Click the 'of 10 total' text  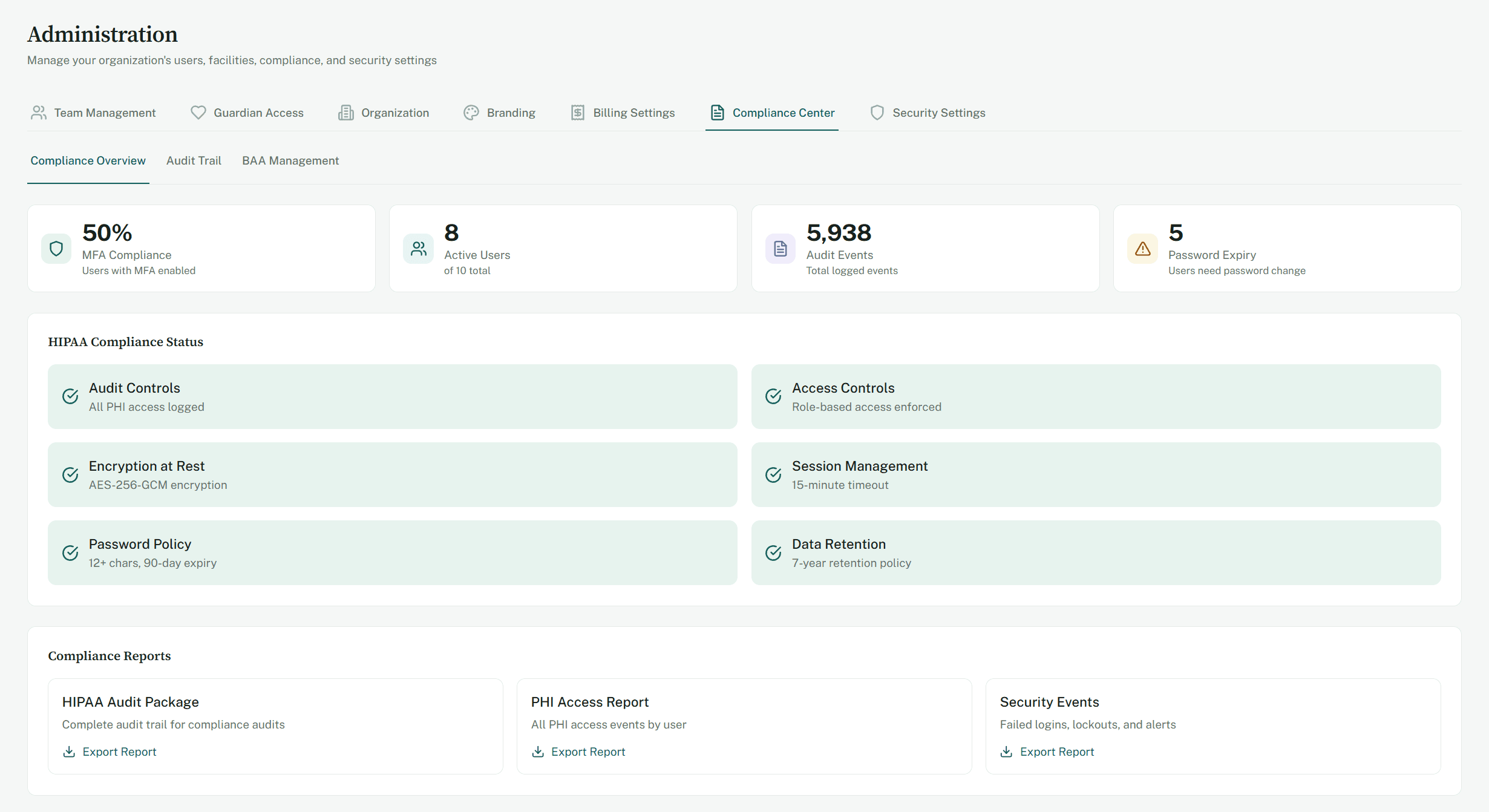[467, 270]
